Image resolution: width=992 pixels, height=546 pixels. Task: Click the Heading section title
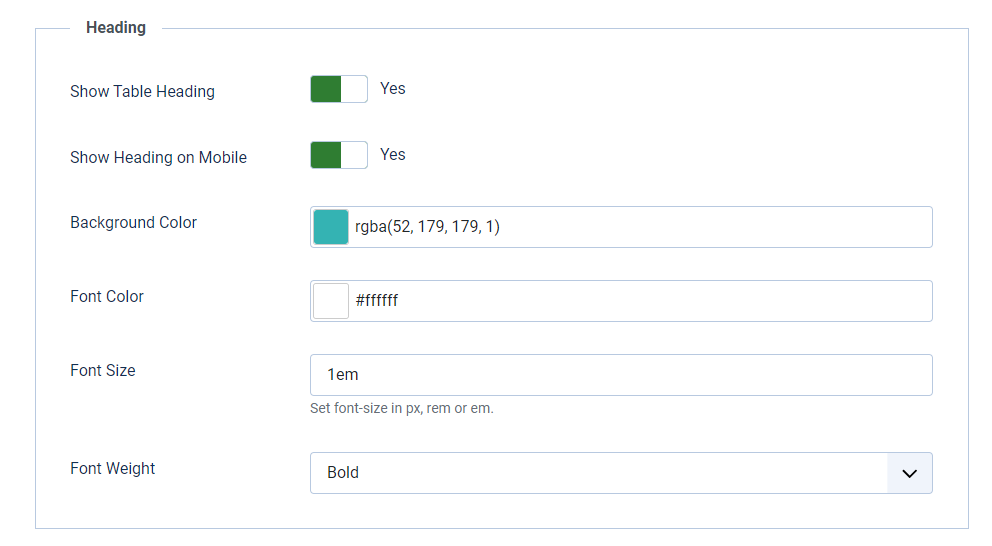click(x=116, y=27)
